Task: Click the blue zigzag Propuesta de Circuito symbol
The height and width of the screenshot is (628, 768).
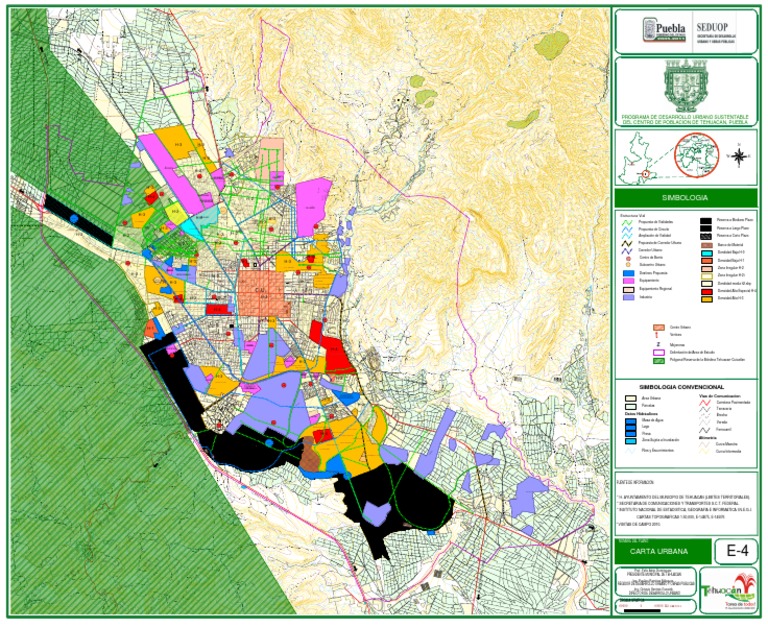Action: pyautogui.click(x=627, y=229)
